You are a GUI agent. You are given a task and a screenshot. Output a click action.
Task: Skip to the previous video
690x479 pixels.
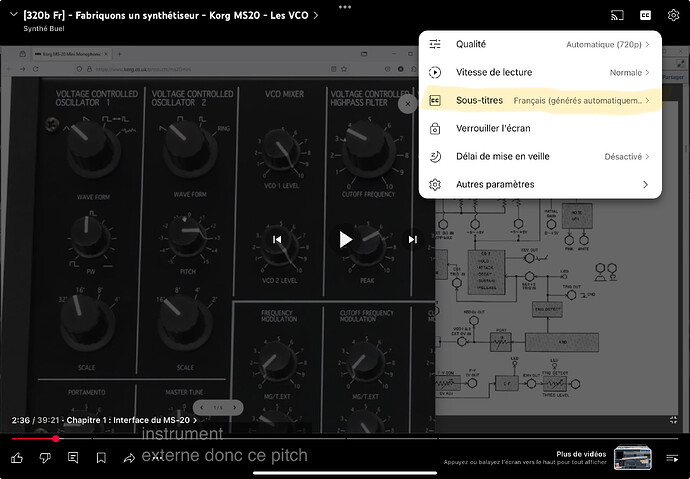[x=277, y=239]
